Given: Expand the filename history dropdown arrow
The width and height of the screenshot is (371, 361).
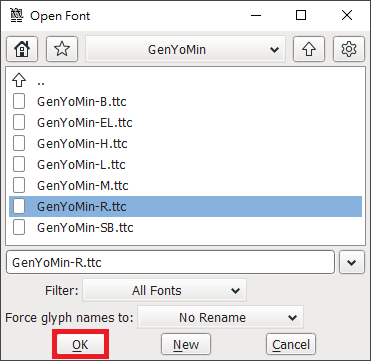Looking at the screenshot, I should tap(352, 262).
